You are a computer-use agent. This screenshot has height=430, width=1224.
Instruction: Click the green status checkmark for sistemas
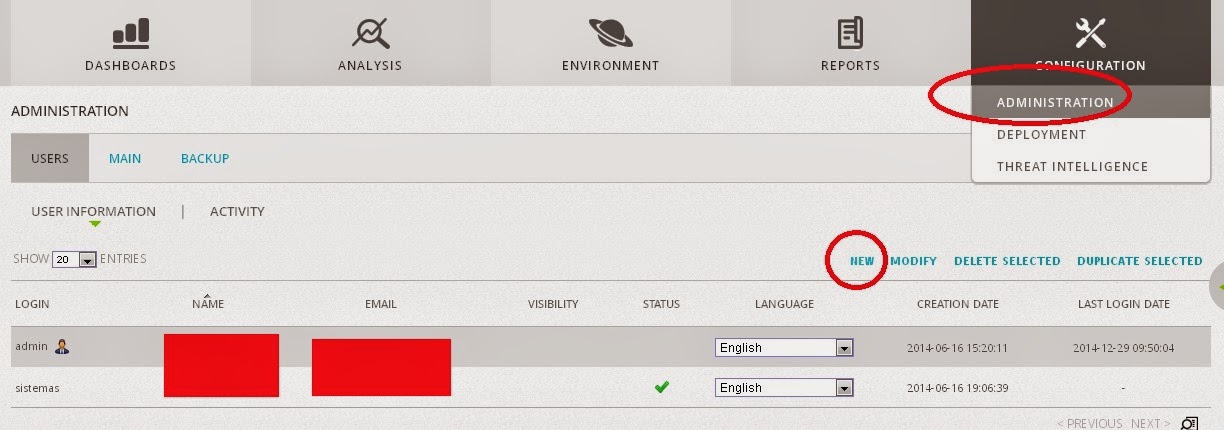[661, 387]
